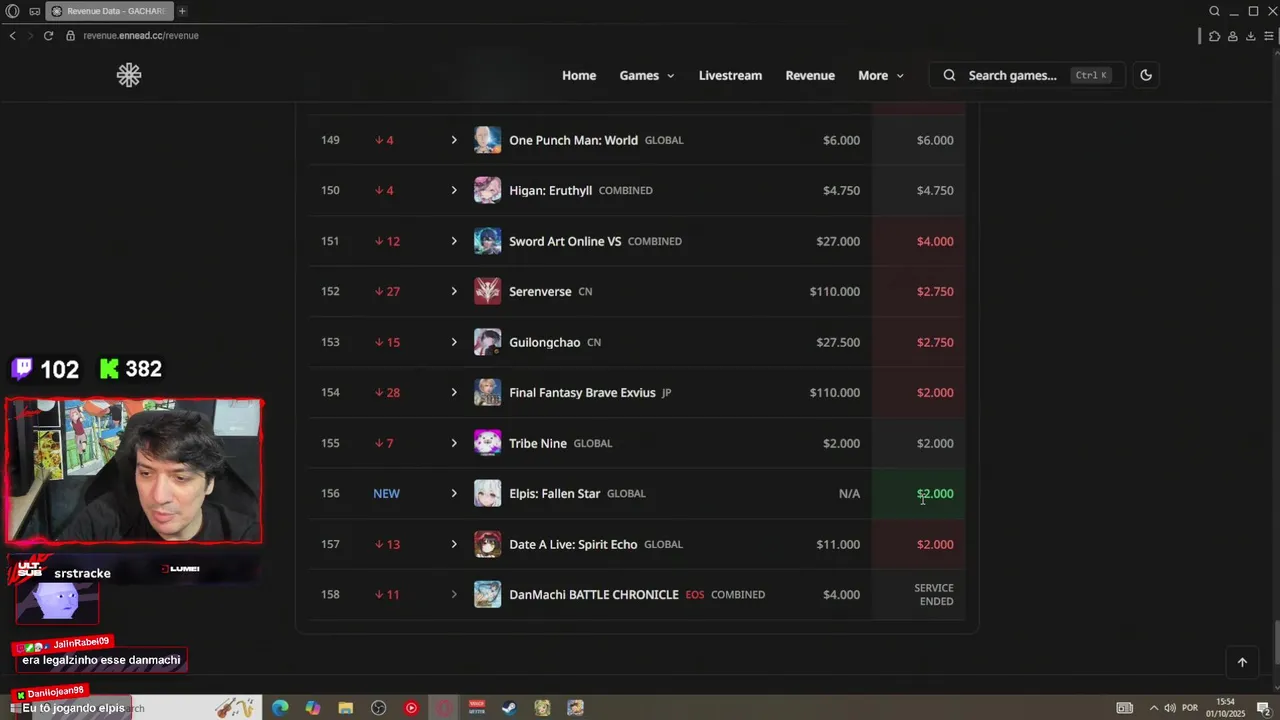1280x720 pixels.
Task: Click One Punch Man: World game icon
Action: [x=487, y=140]
